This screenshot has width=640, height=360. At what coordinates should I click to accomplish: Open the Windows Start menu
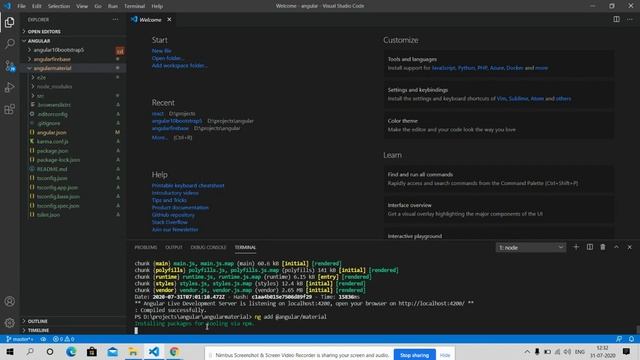coord(9,352)
